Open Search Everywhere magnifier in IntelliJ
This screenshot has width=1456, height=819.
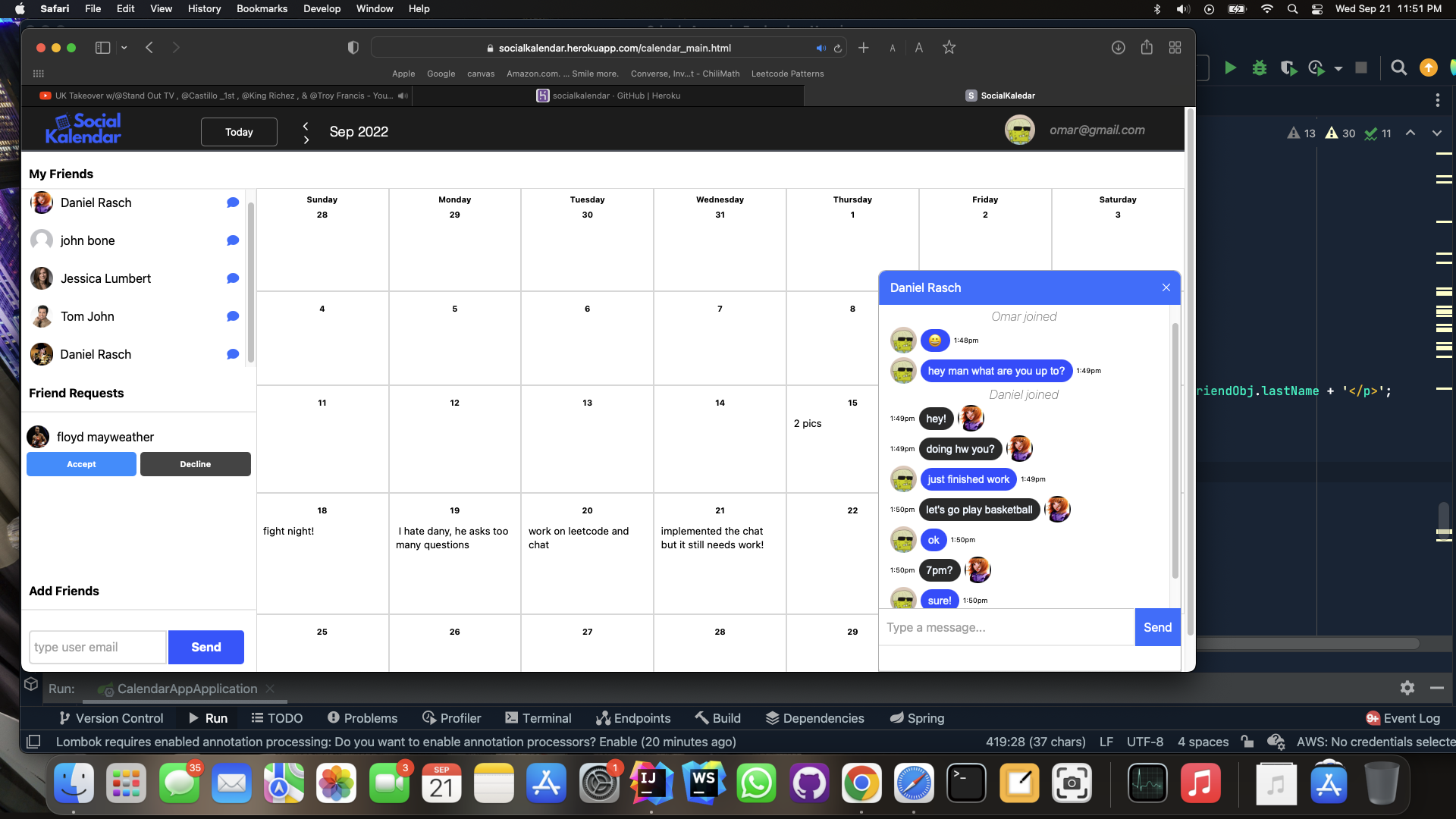pyautogui.click(x=1399, y=67)
